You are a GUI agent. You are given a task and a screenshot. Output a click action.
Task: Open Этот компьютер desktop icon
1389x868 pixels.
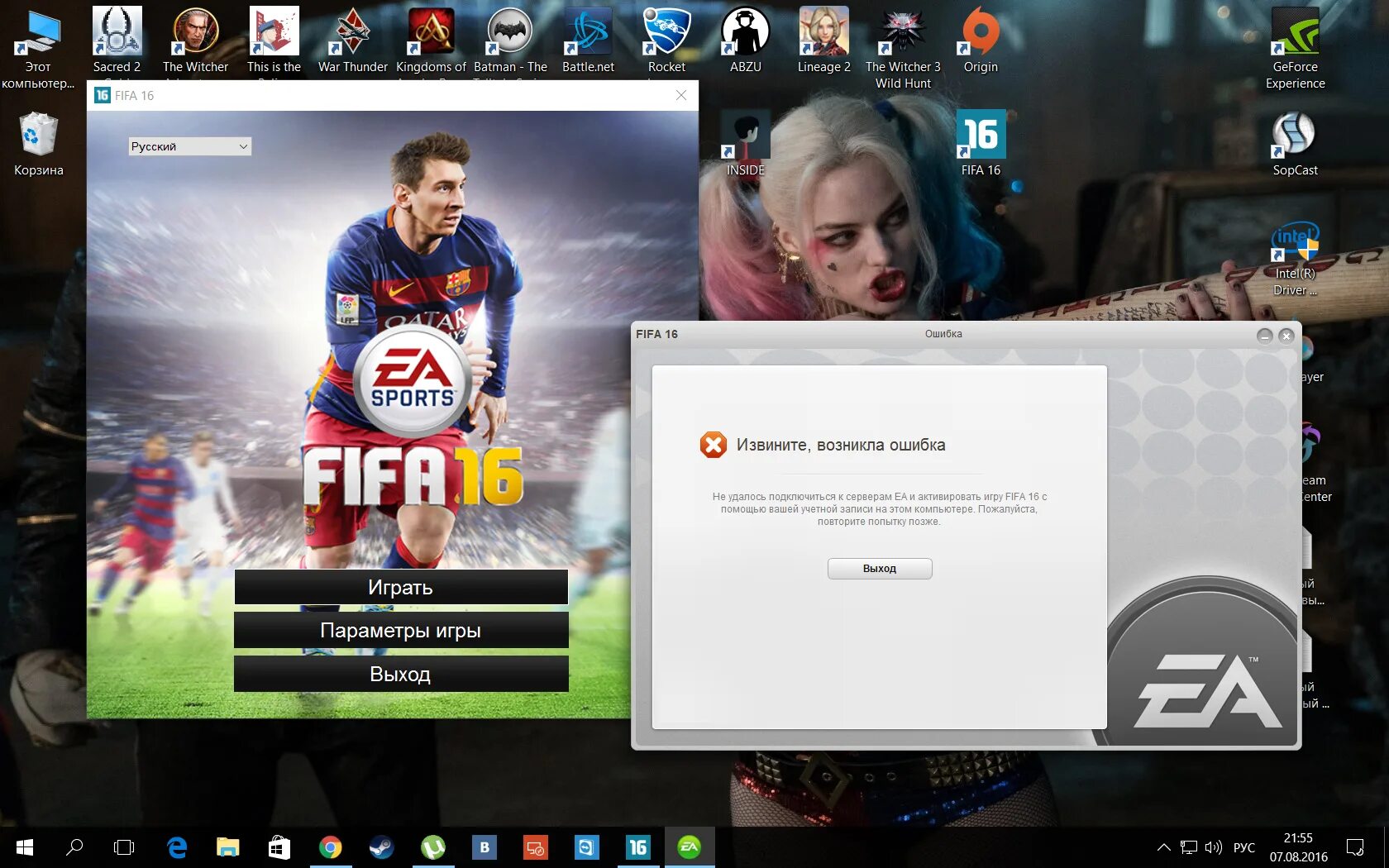point(38,48)
